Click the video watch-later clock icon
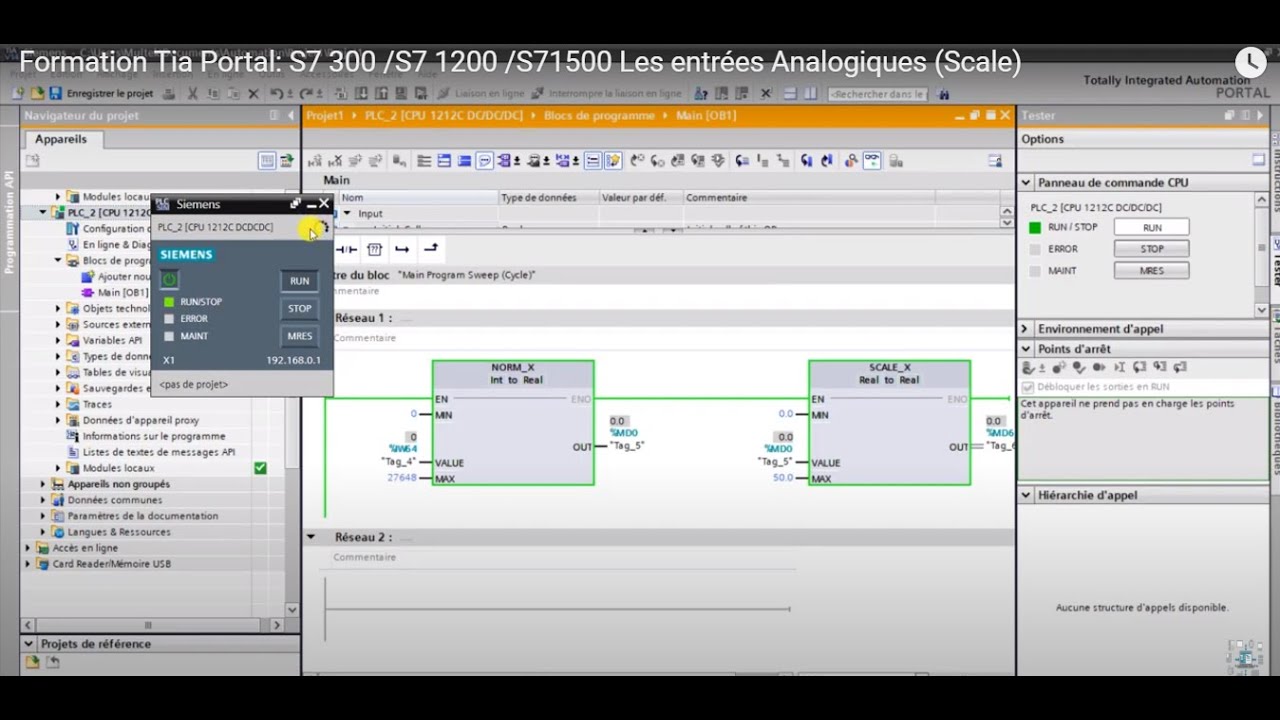The height and width of the screenshot is (720, 1280). 1251,62
